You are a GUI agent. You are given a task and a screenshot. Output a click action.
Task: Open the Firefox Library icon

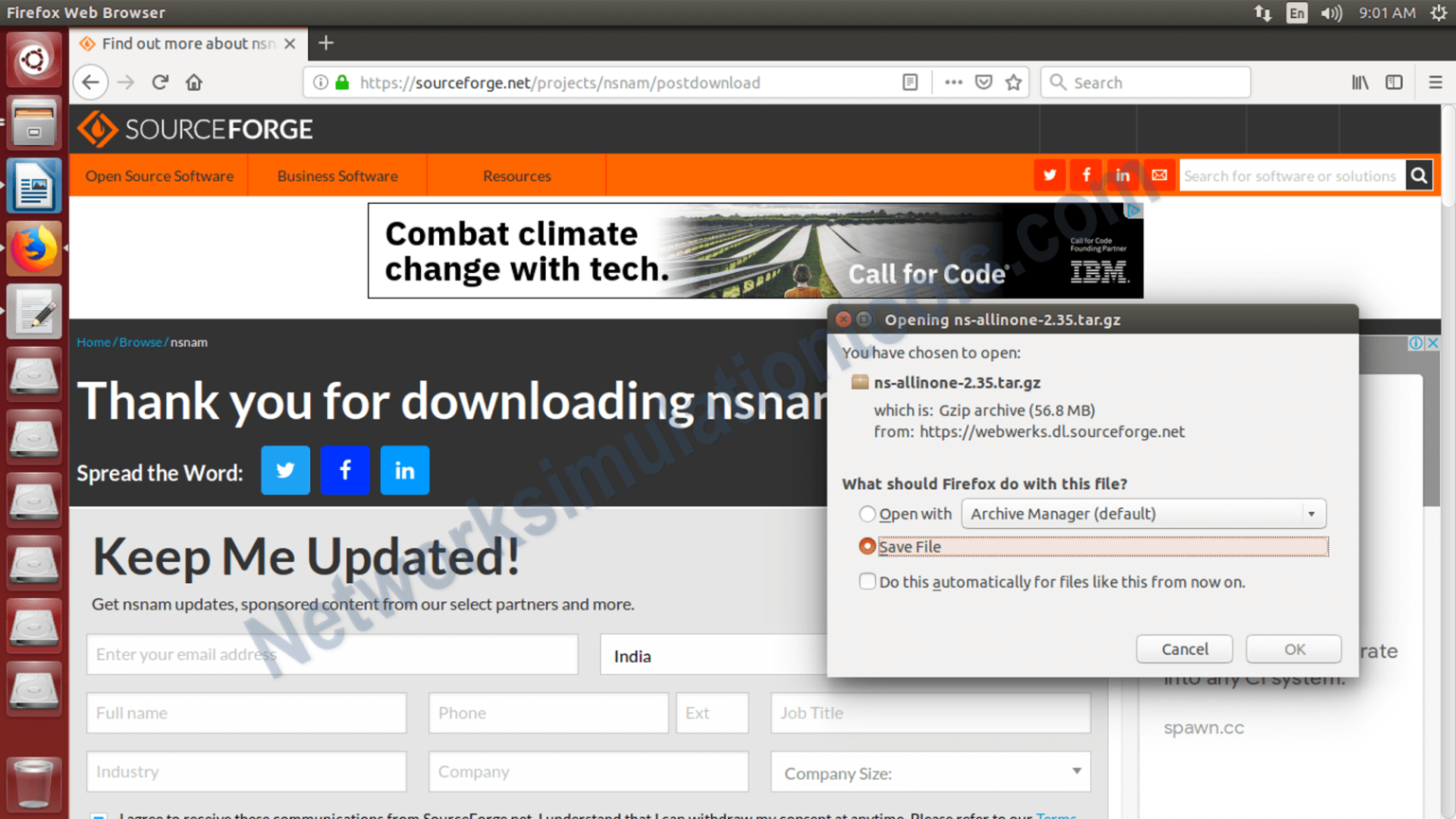[x=1359, y=82]
